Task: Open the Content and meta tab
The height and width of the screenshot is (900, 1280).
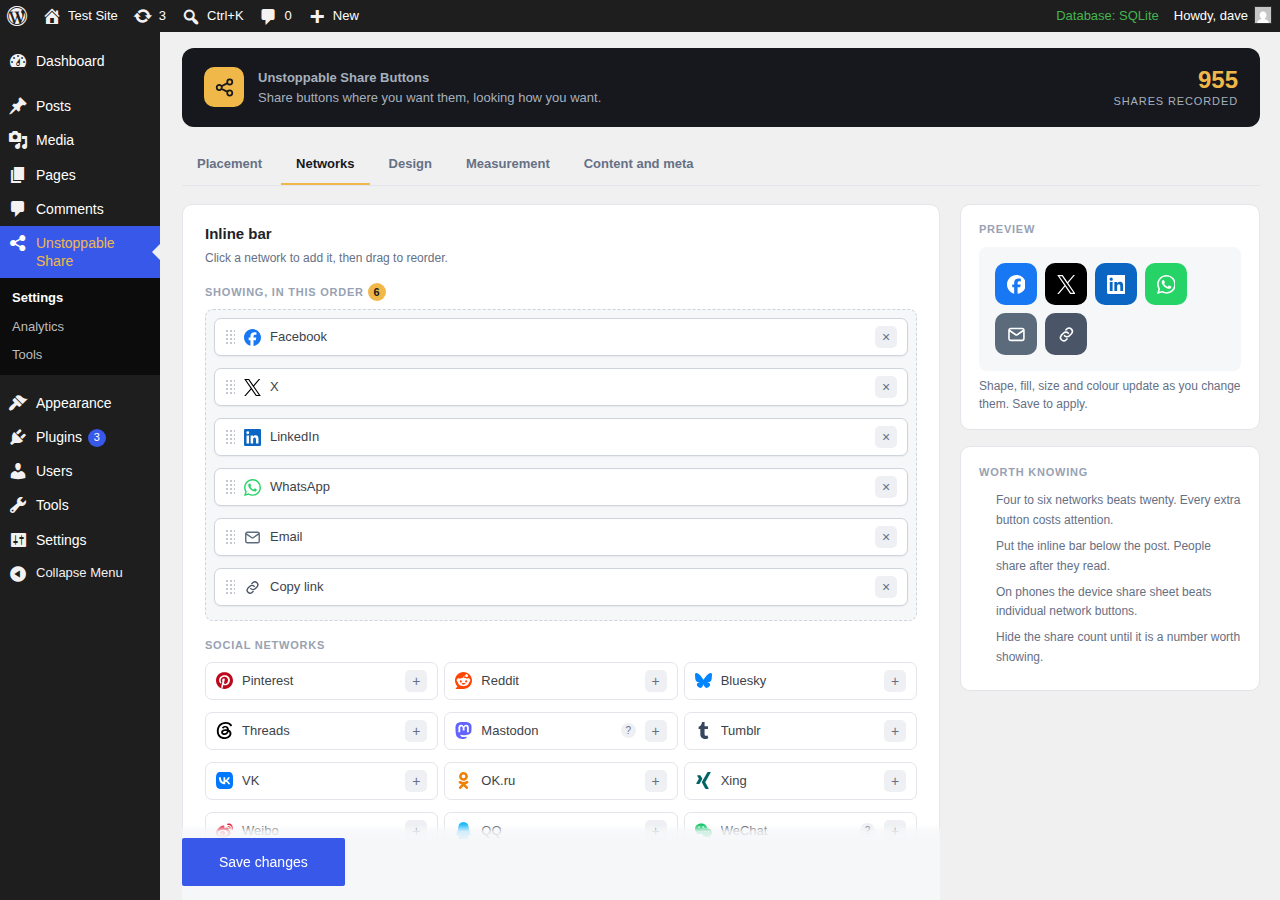Action: pyautogui.click(x=638, y=164)
